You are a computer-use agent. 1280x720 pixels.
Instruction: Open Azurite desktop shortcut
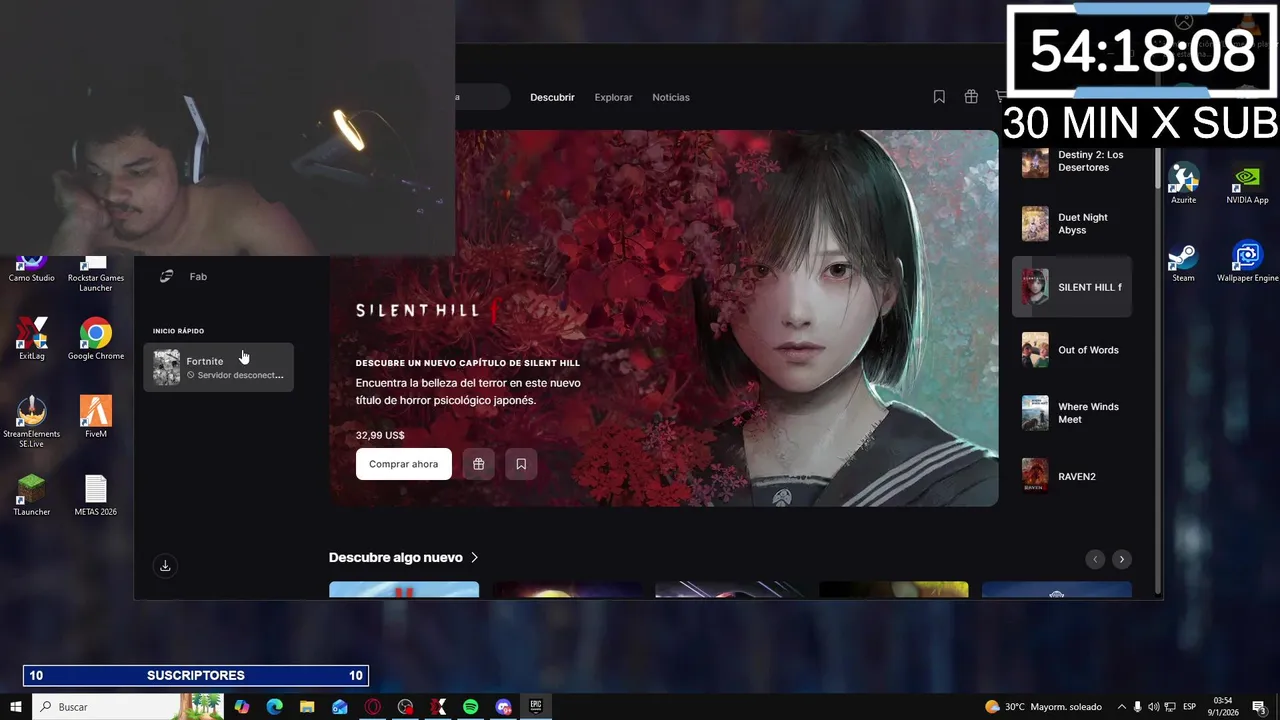tap(1184, 183)
